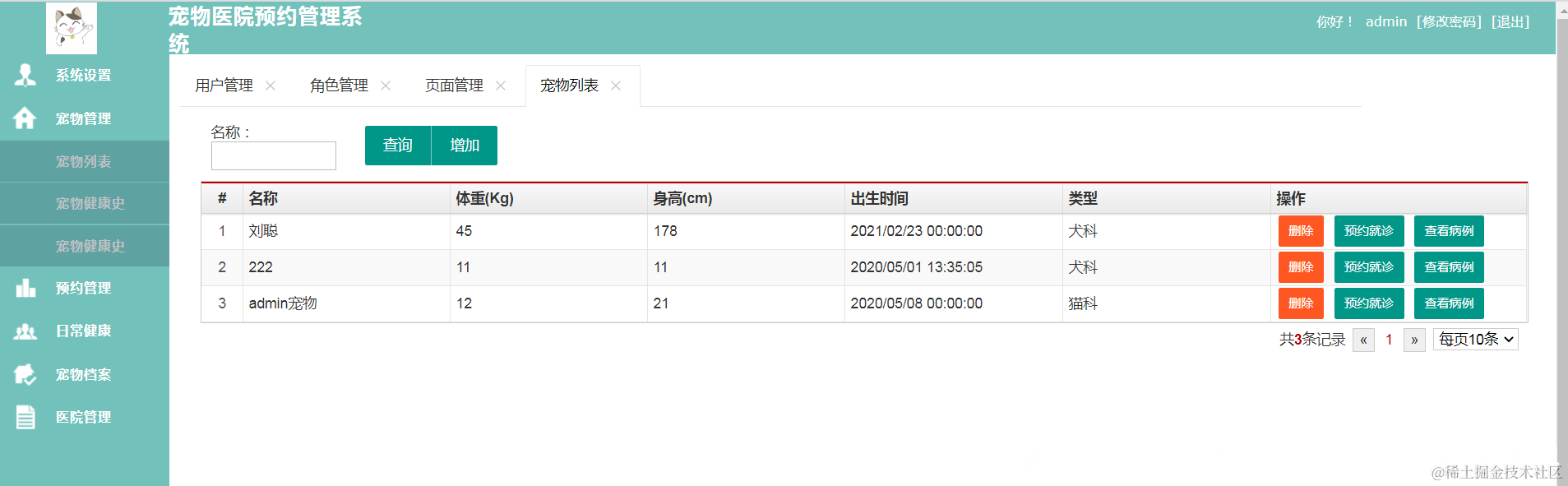Go to next page with » button

(x=1414, y=340)
